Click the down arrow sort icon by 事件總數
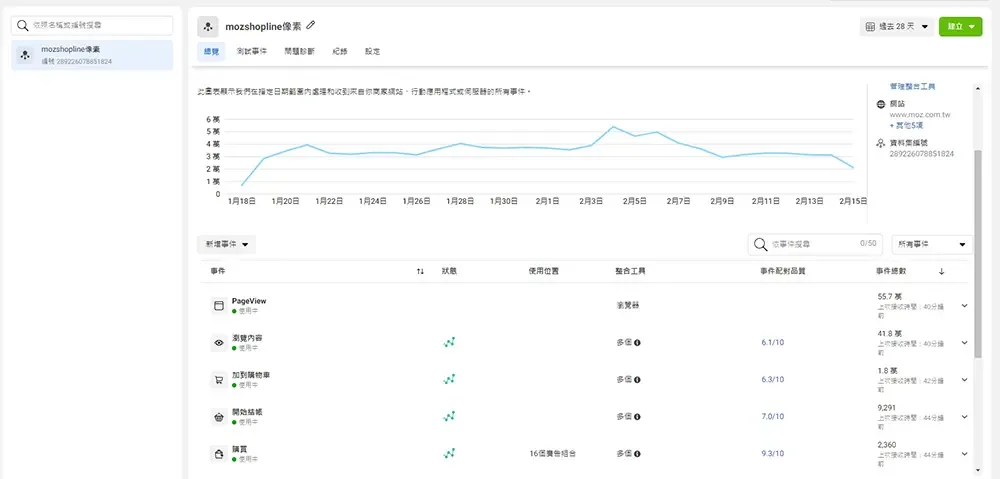Viewport: 1000px width, 479px height. click(x=941, y=271)
